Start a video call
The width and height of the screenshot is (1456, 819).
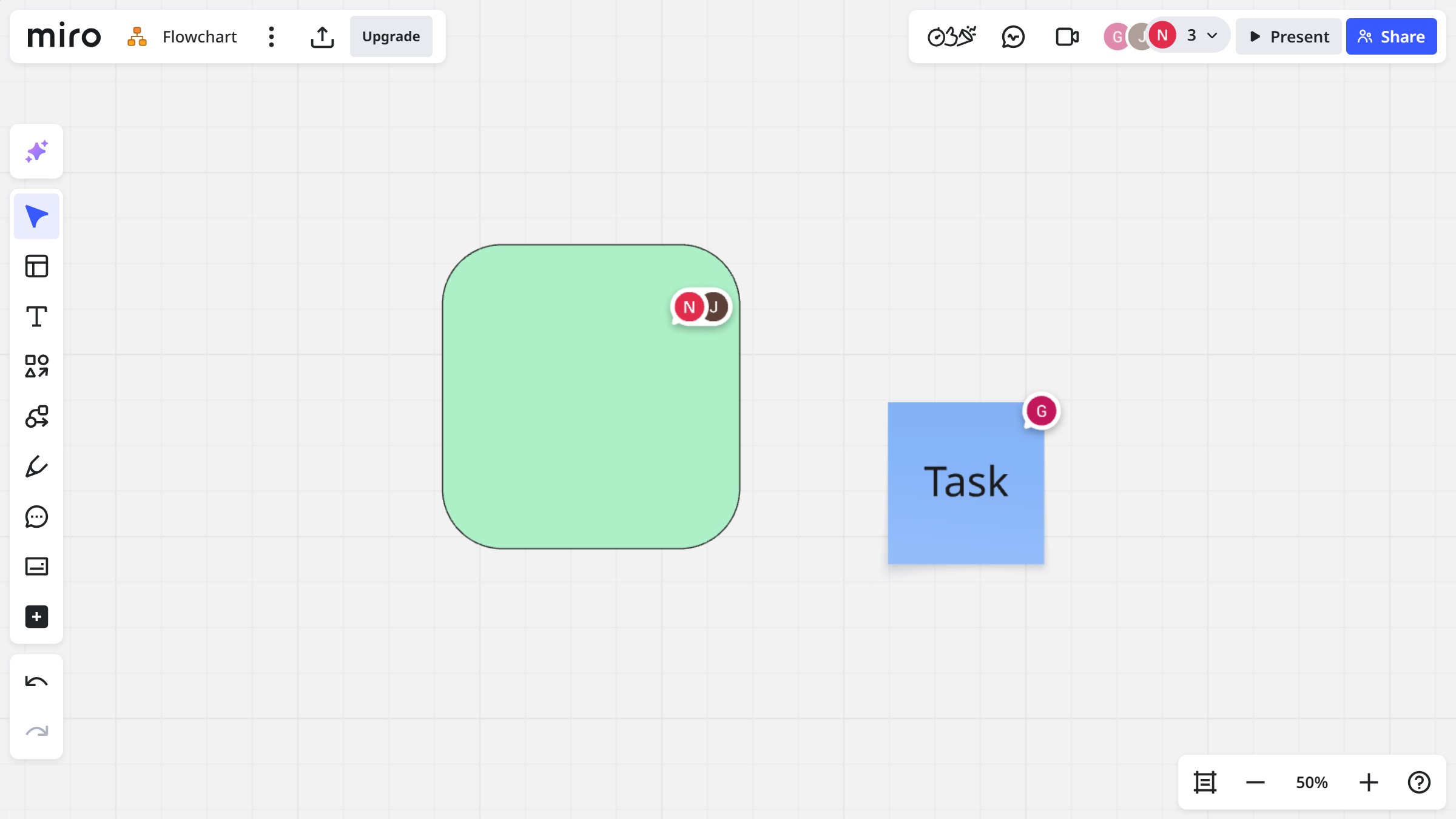tap(1067, 36)
